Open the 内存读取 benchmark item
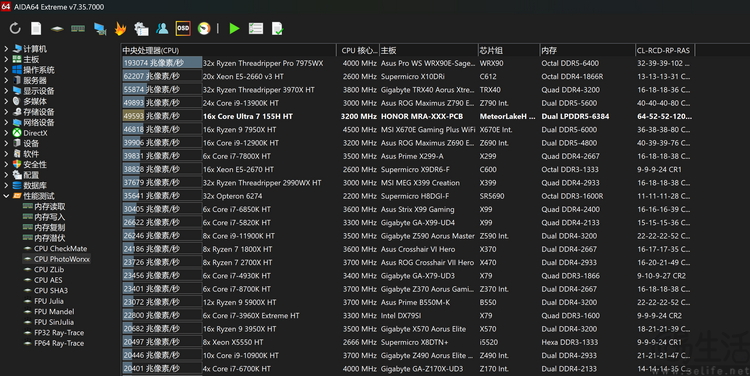This screenshot has width=750, height=376. click(44, 207)
